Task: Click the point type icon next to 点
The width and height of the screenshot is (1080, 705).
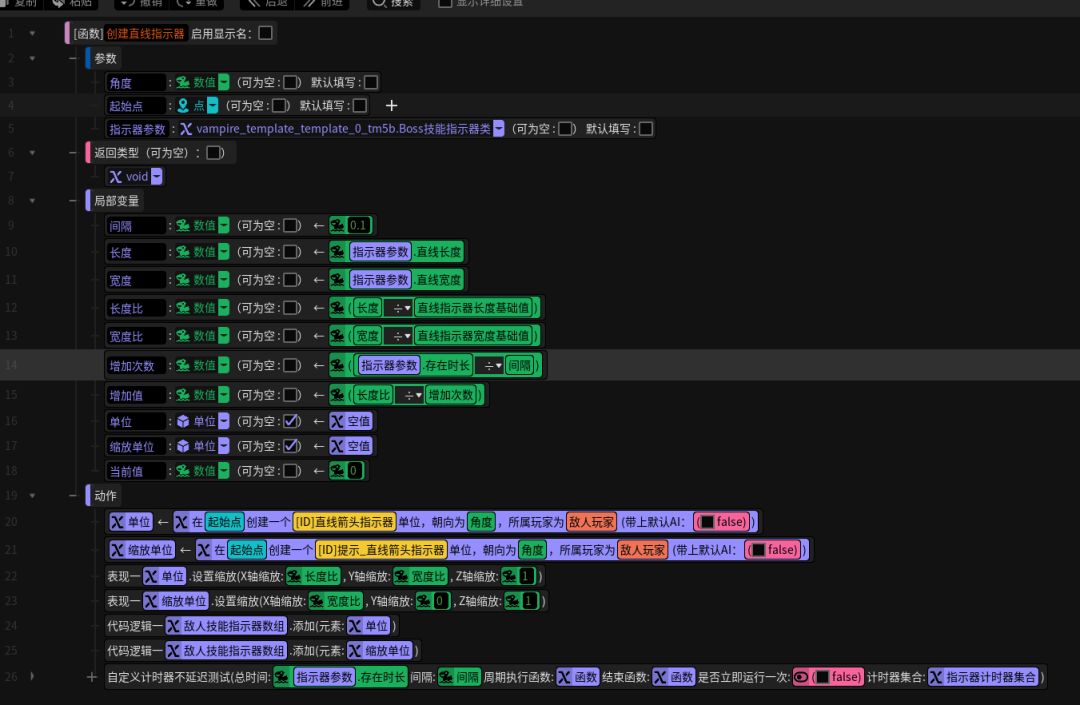Action: [183, 105]
